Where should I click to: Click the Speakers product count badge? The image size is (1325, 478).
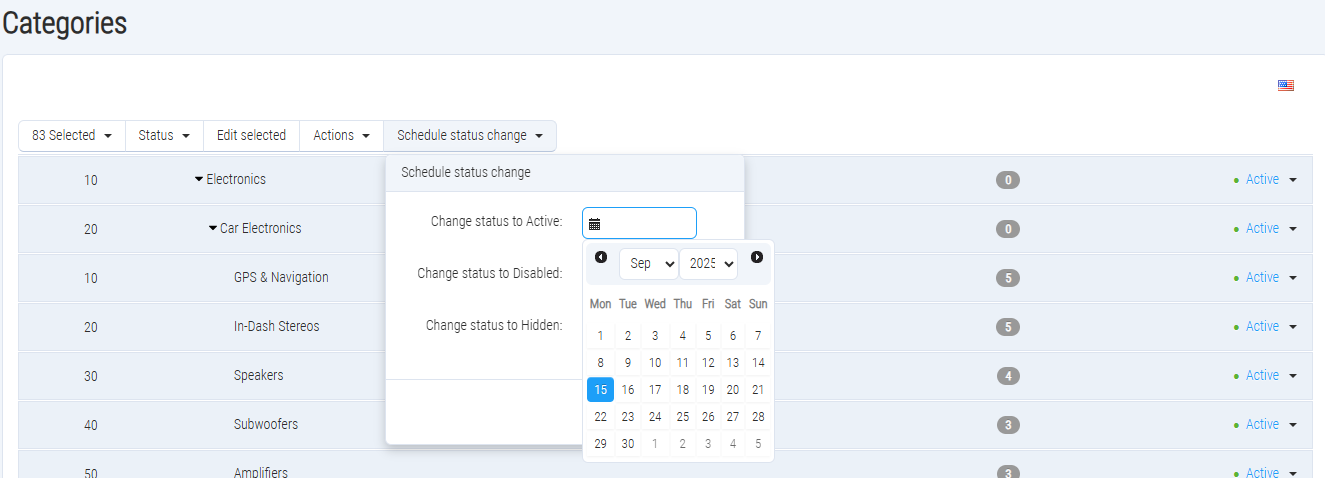pos(1008,376)
